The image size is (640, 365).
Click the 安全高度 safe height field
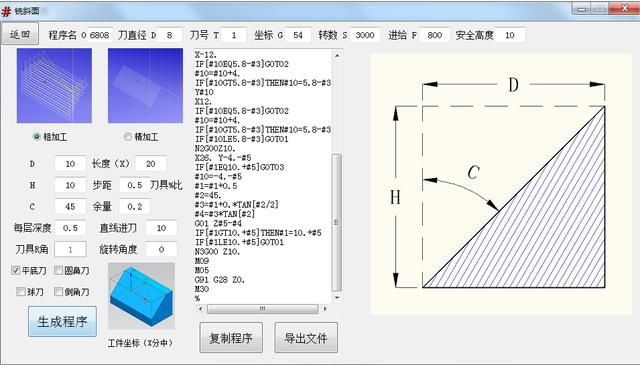510,35
